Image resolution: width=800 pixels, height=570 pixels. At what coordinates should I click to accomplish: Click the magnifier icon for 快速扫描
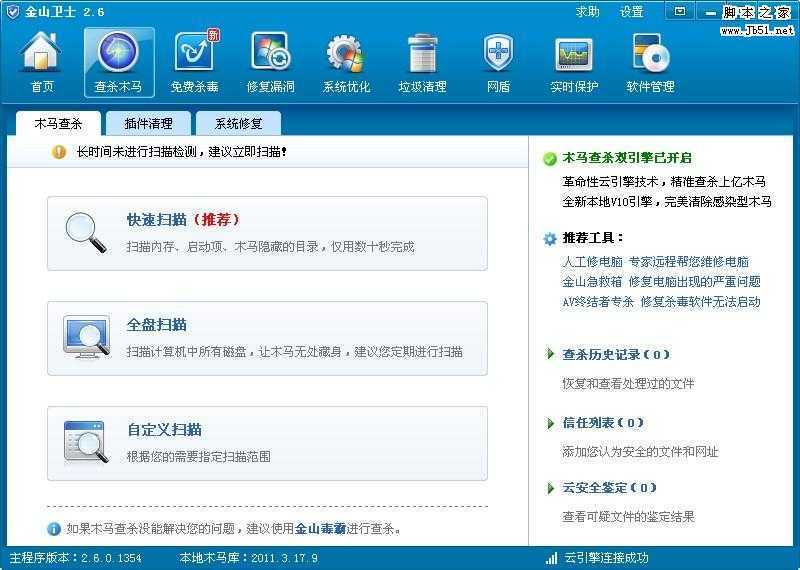[86, 233]
